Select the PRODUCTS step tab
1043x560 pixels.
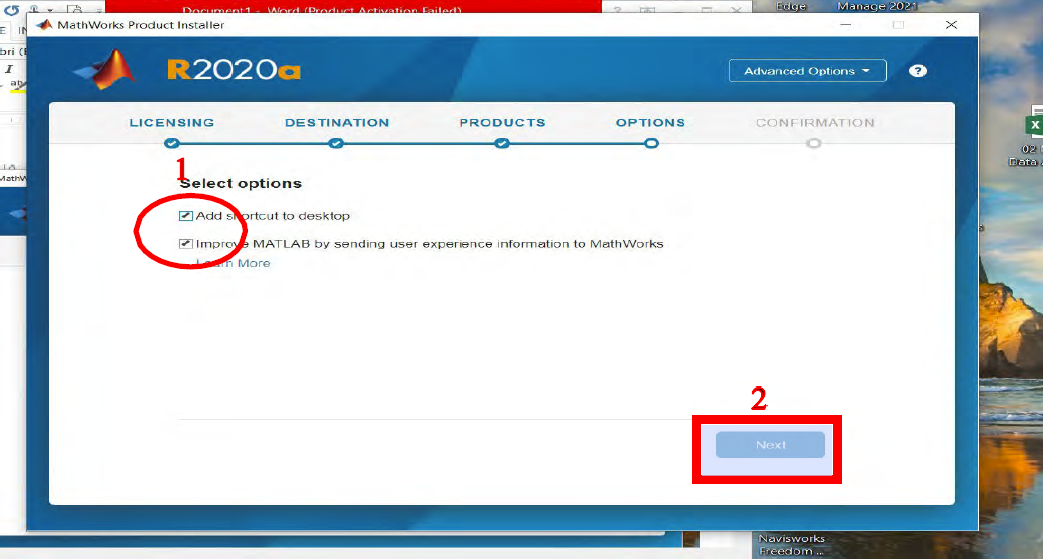point(502,123)
